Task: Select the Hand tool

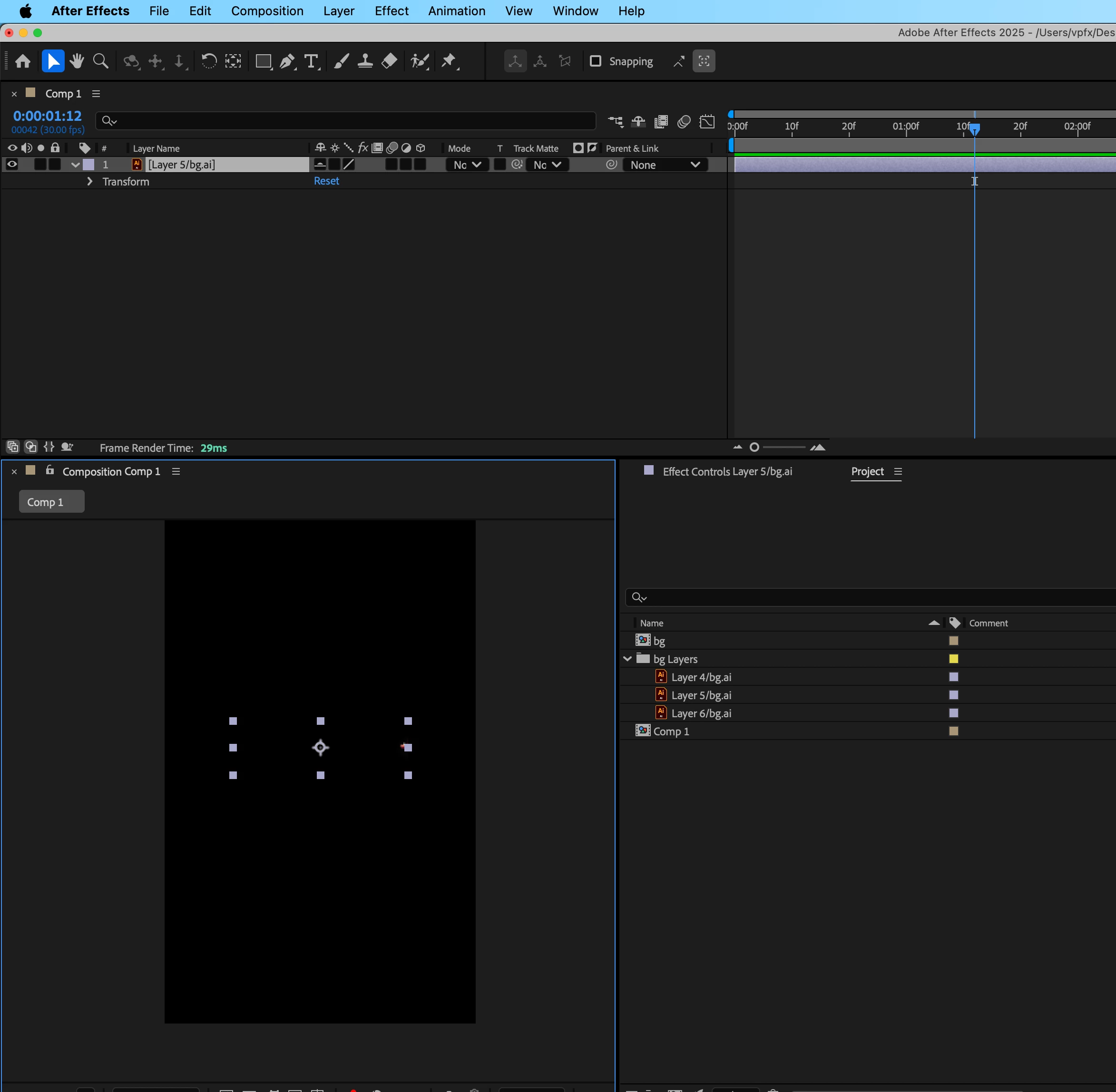Action: tap(76, 61)
